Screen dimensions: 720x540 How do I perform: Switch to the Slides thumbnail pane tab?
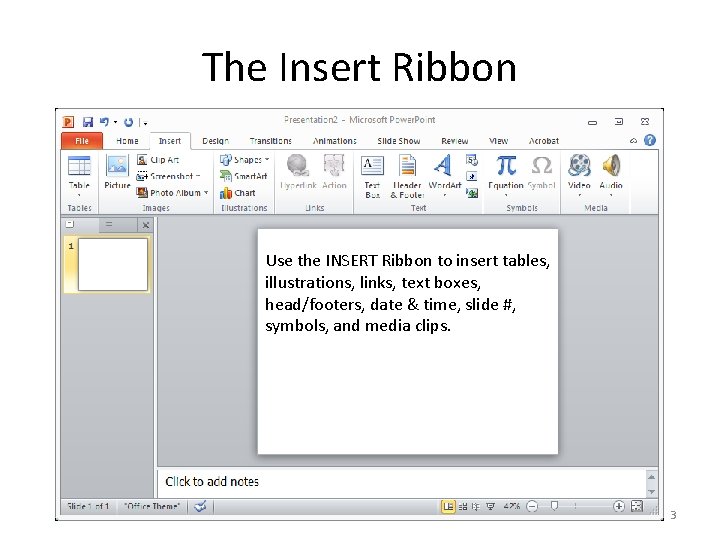(70, 225)
